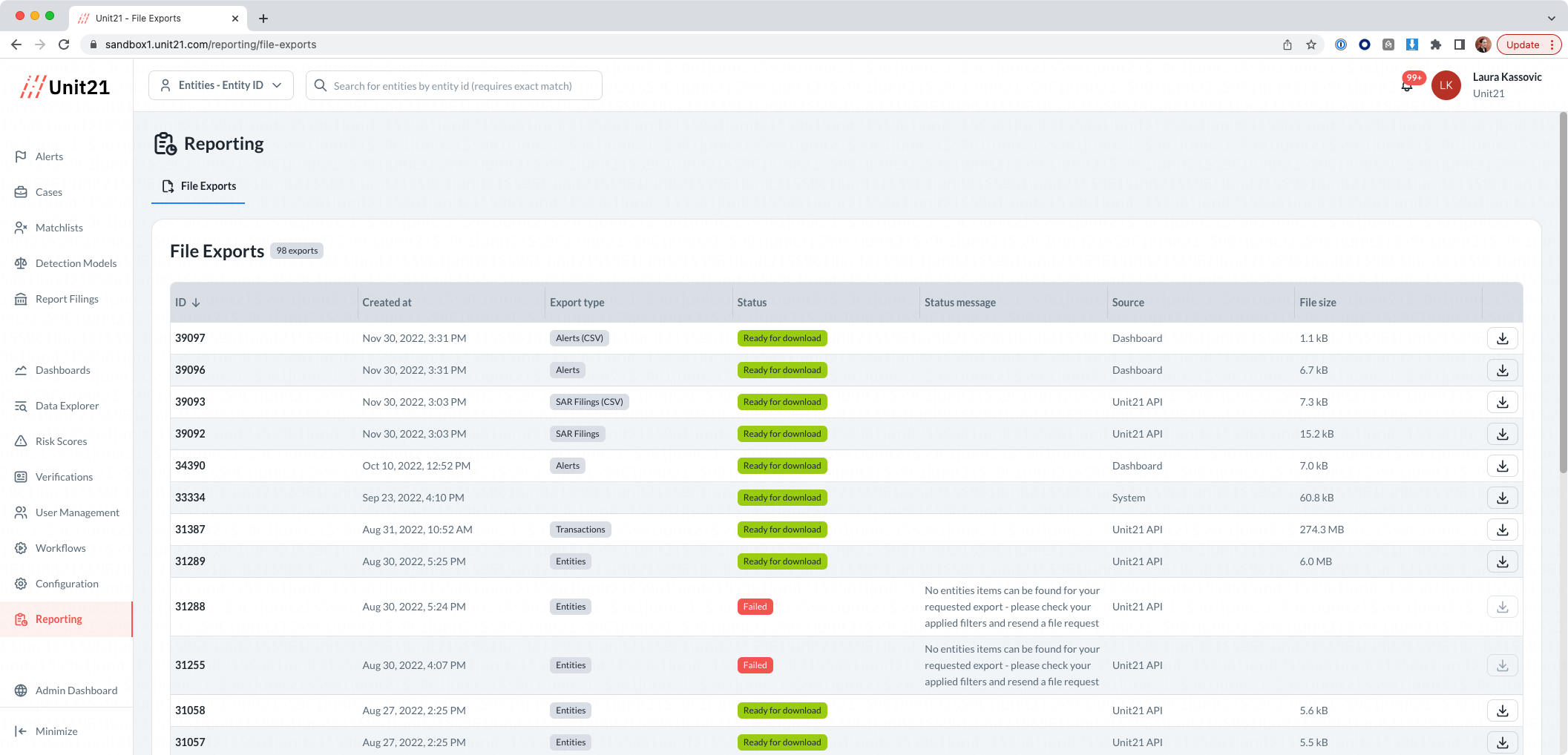
Task: Open Configuration settings
Action: 67,584
